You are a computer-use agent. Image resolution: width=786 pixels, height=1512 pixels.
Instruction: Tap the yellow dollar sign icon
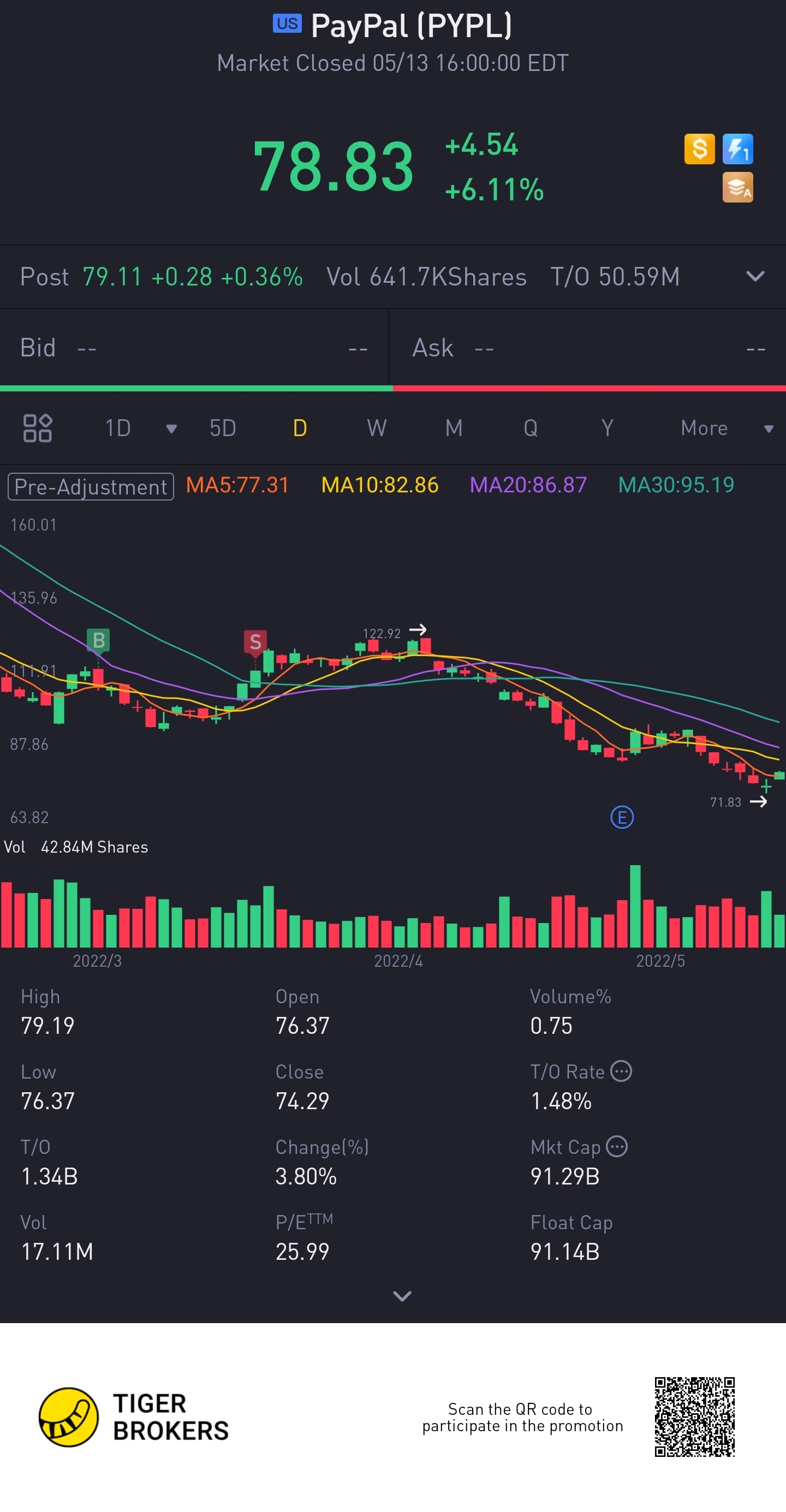[x=699, y=149]
